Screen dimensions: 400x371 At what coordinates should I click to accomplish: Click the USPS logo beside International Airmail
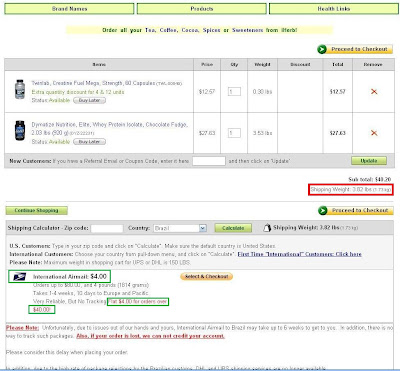click(x=20, y=277)
